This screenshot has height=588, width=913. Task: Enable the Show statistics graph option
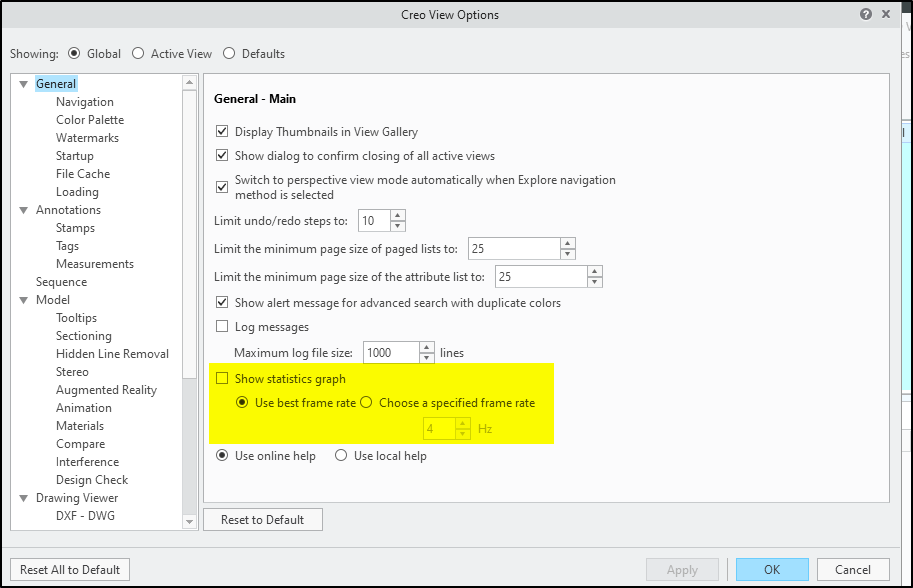click(x=222, y=378)
